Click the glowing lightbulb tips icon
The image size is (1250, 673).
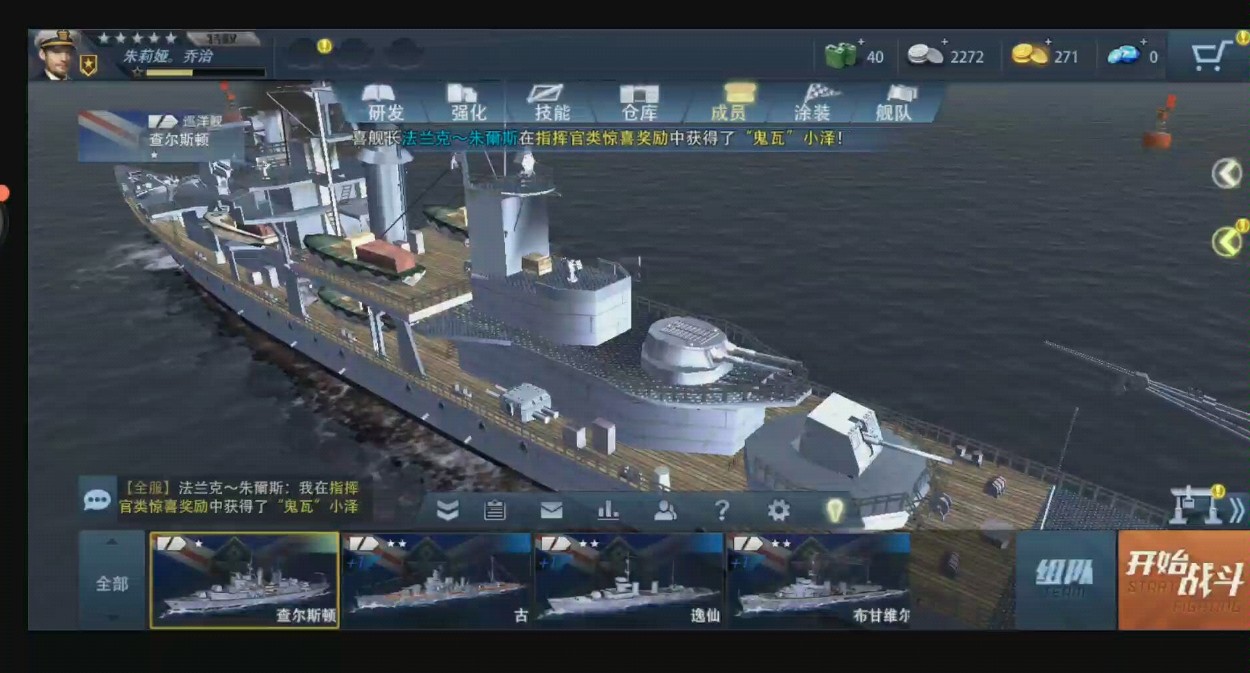point(834,510)
